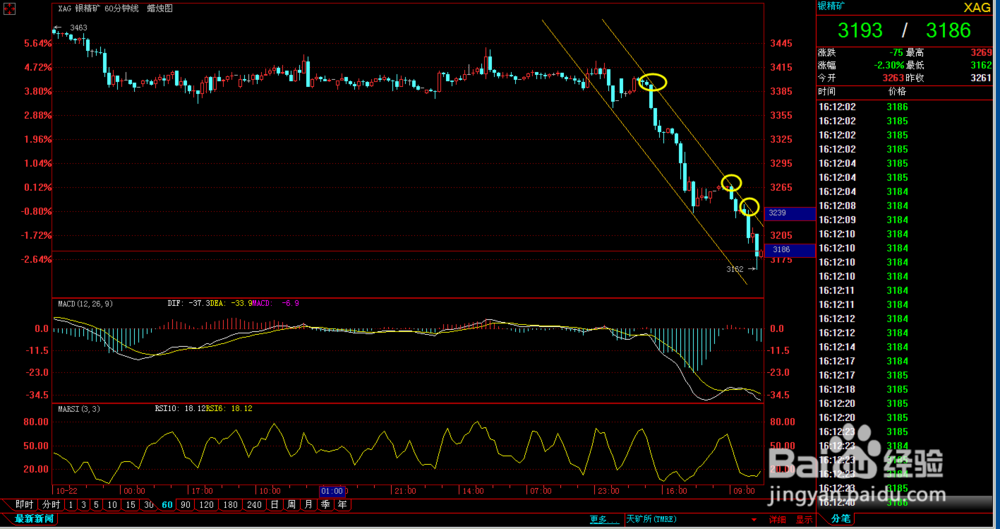This screenshot has width=1000, height=529.
Task: Select the 3-minute period tab
Action: (x=84, y=505)
